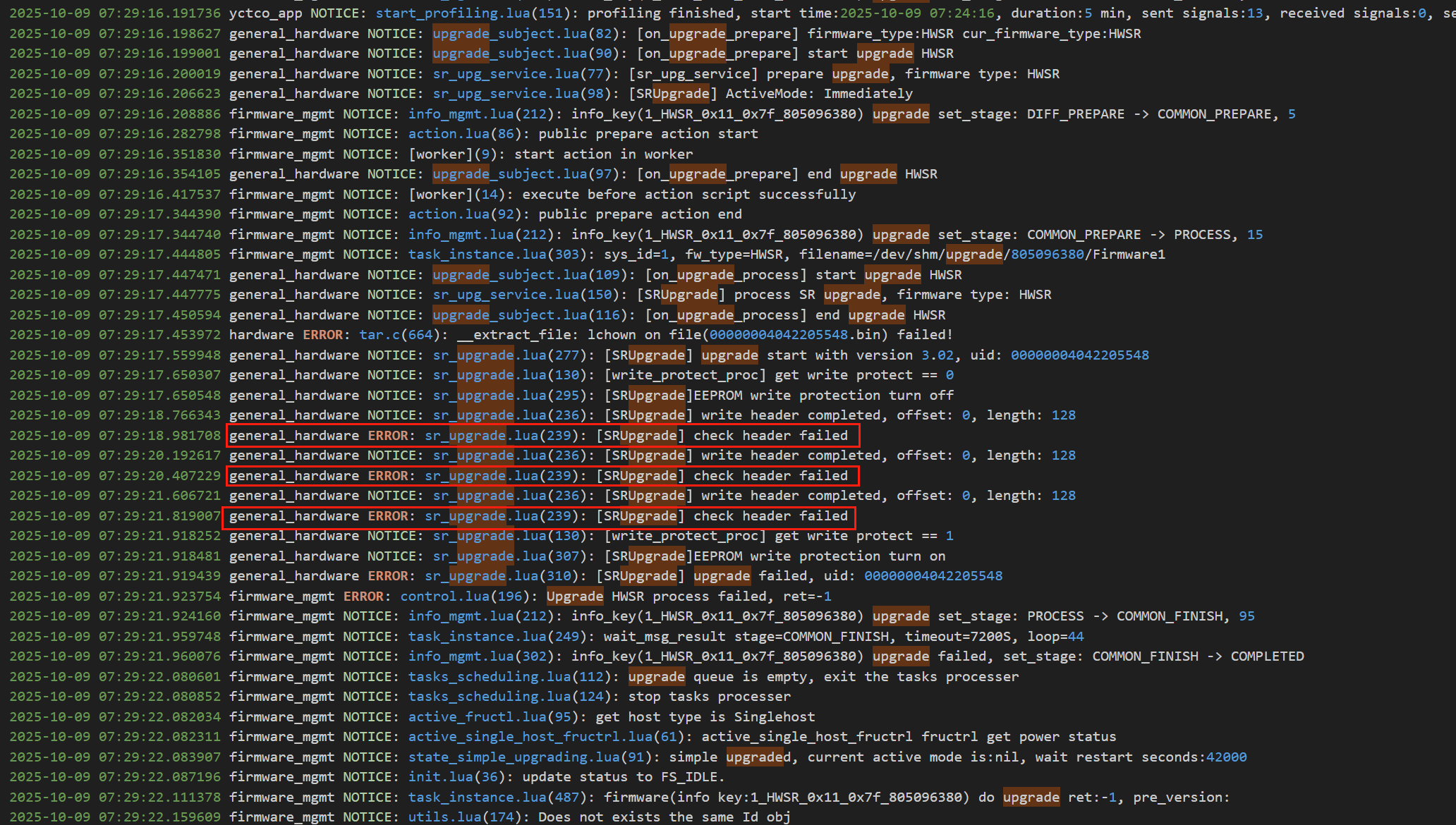This screenshot has height=825, width=1456.
Task: Click the start_profiling.lua(151) source reference
Action: point(472,13)
